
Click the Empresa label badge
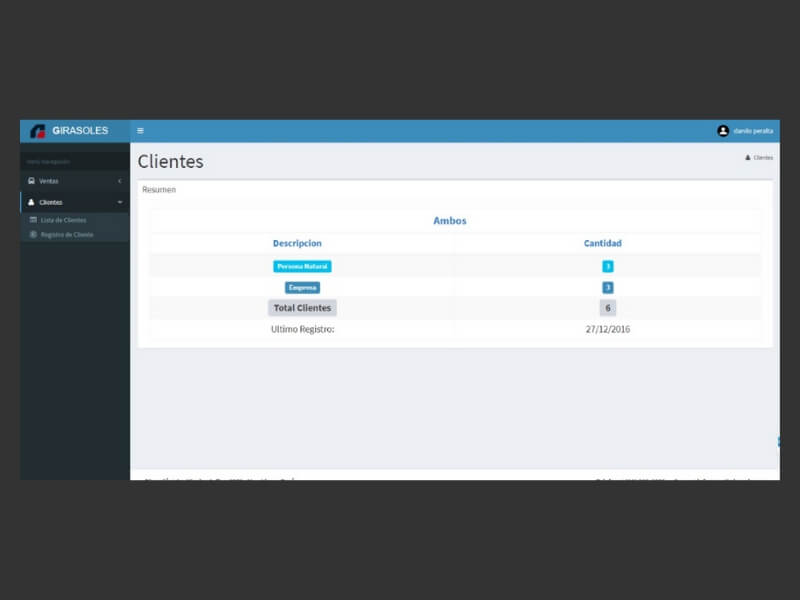coord(302,287)
